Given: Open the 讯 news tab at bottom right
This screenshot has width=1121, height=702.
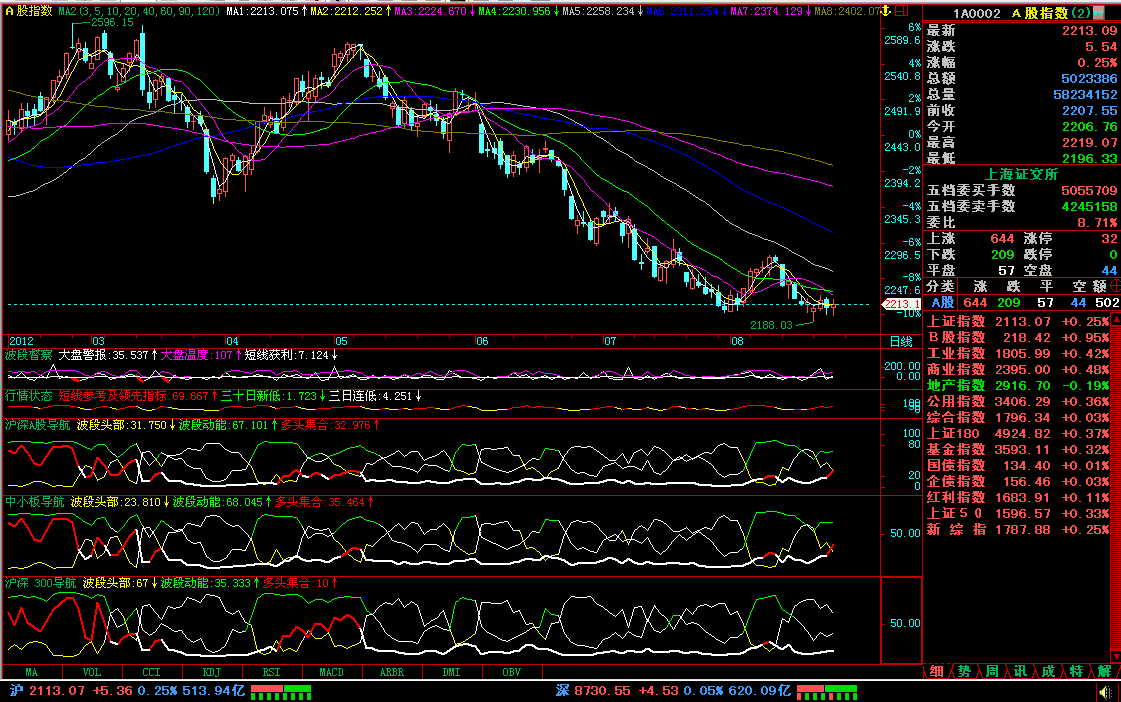Looking at the screenshot, I should [x=1019, y=671].
